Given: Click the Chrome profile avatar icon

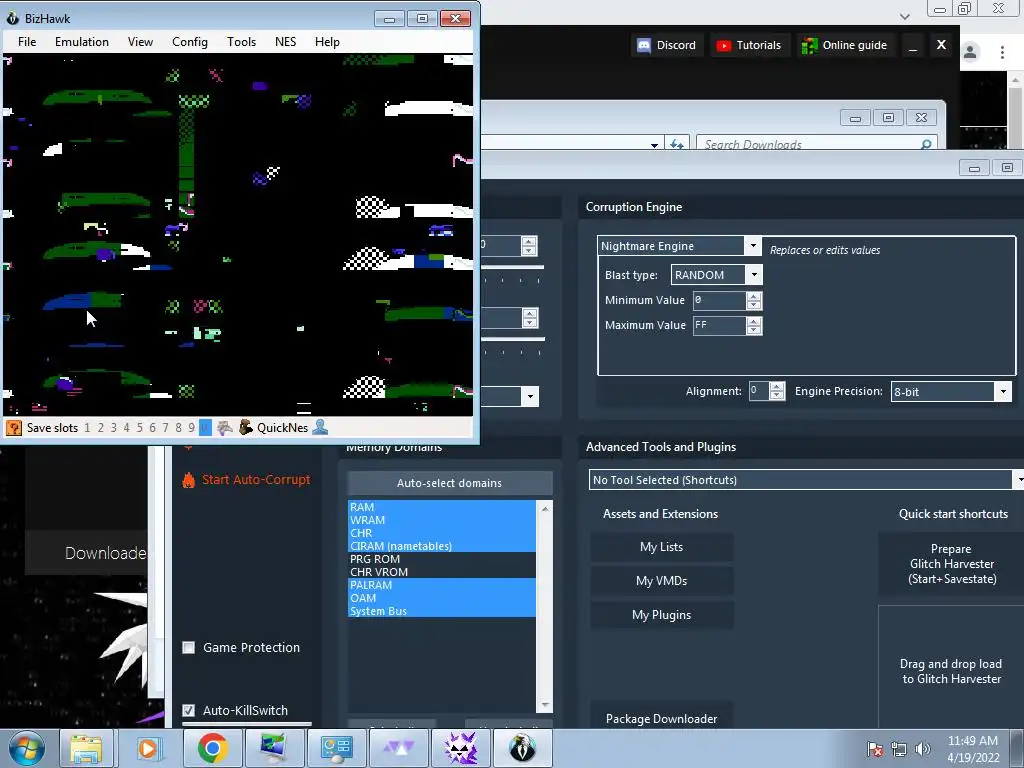Looking at the screenshot, I should tap(970, 52).
